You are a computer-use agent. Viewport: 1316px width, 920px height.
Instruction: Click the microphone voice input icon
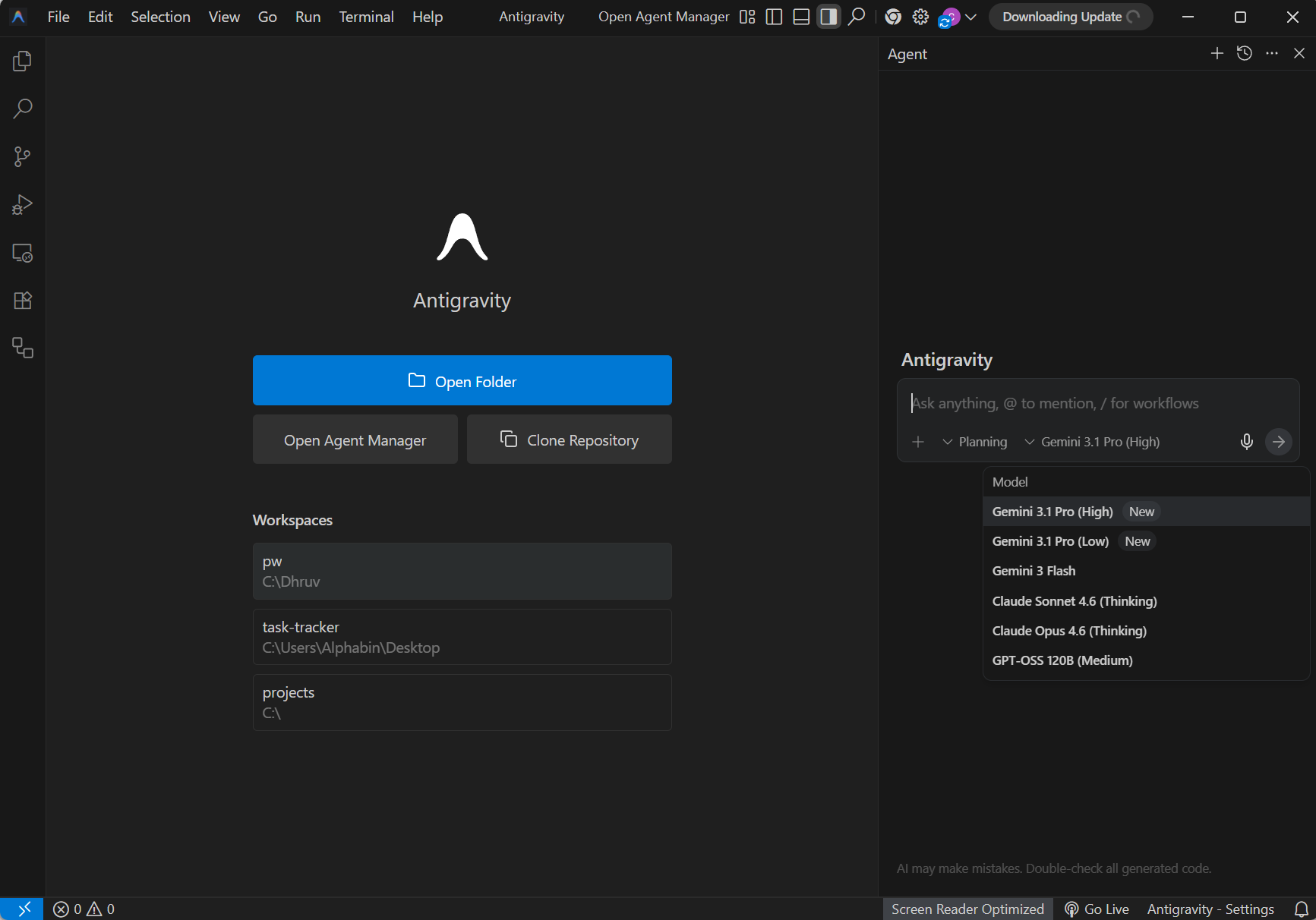(x=1246, y=442)
